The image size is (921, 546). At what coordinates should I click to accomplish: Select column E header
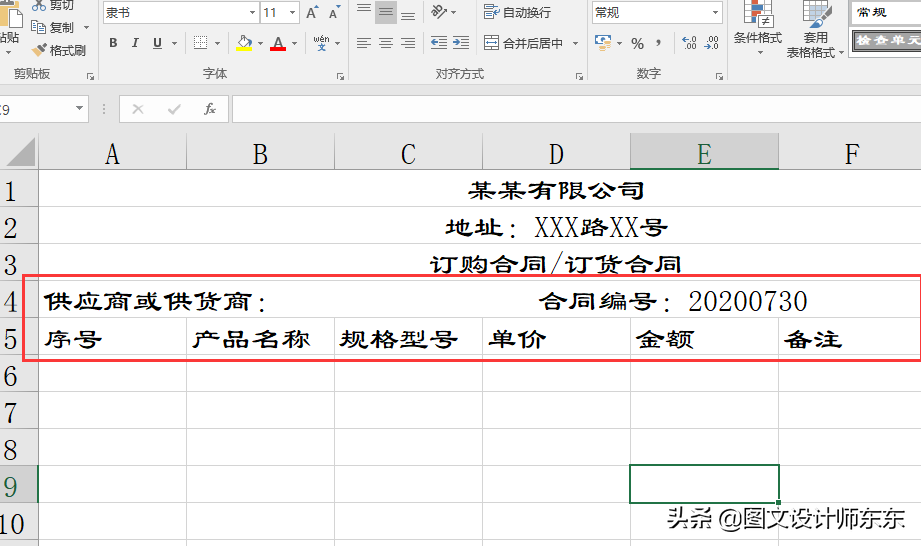[x=704, y=153]
